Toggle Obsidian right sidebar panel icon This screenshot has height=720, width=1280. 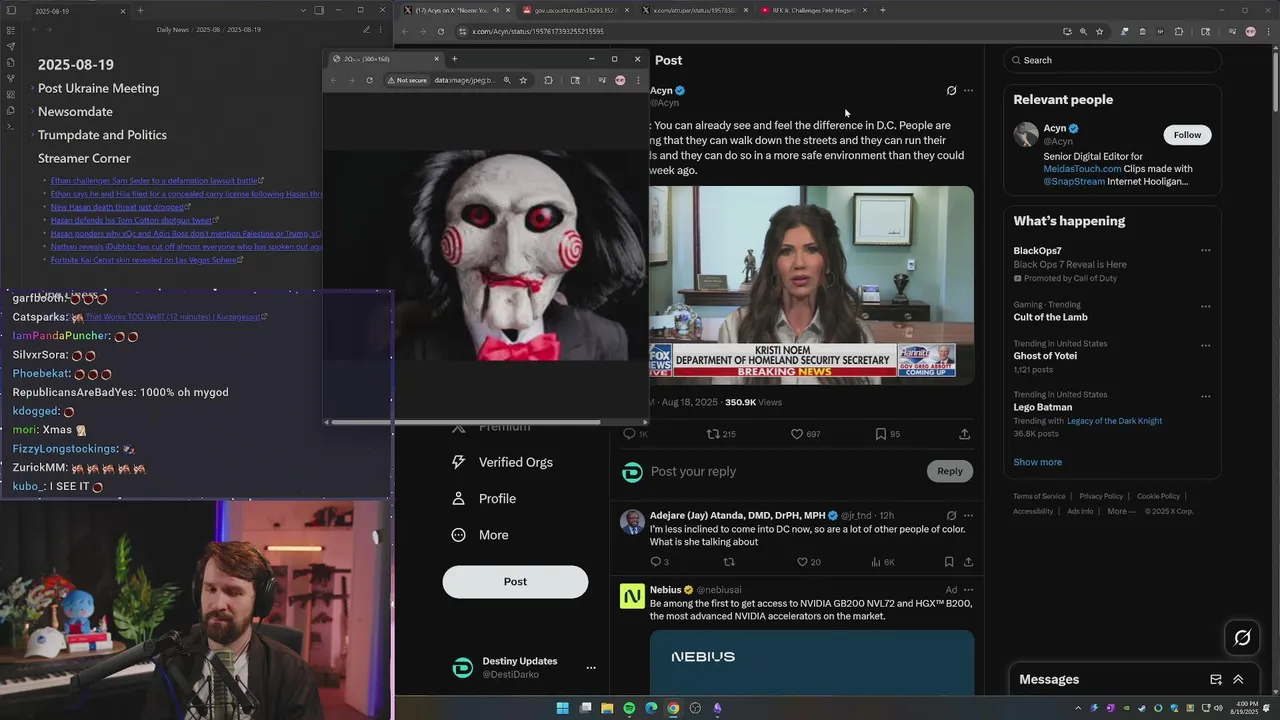tap(319, 10)
